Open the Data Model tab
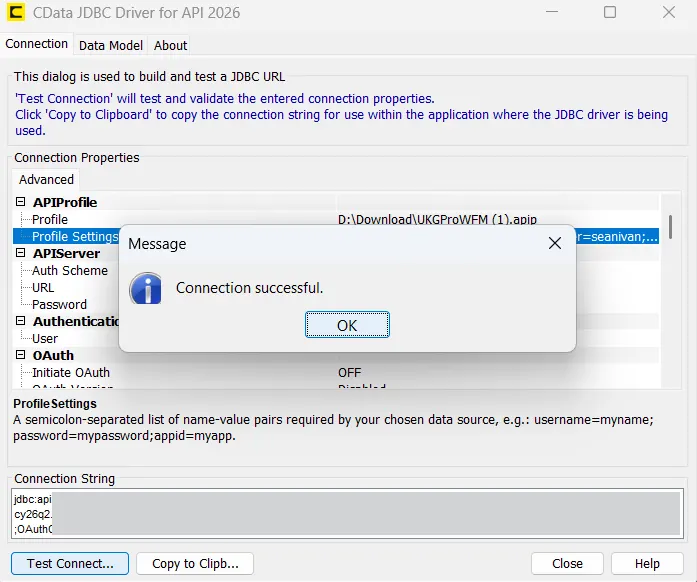697x582 pixels. coord(111,45)
